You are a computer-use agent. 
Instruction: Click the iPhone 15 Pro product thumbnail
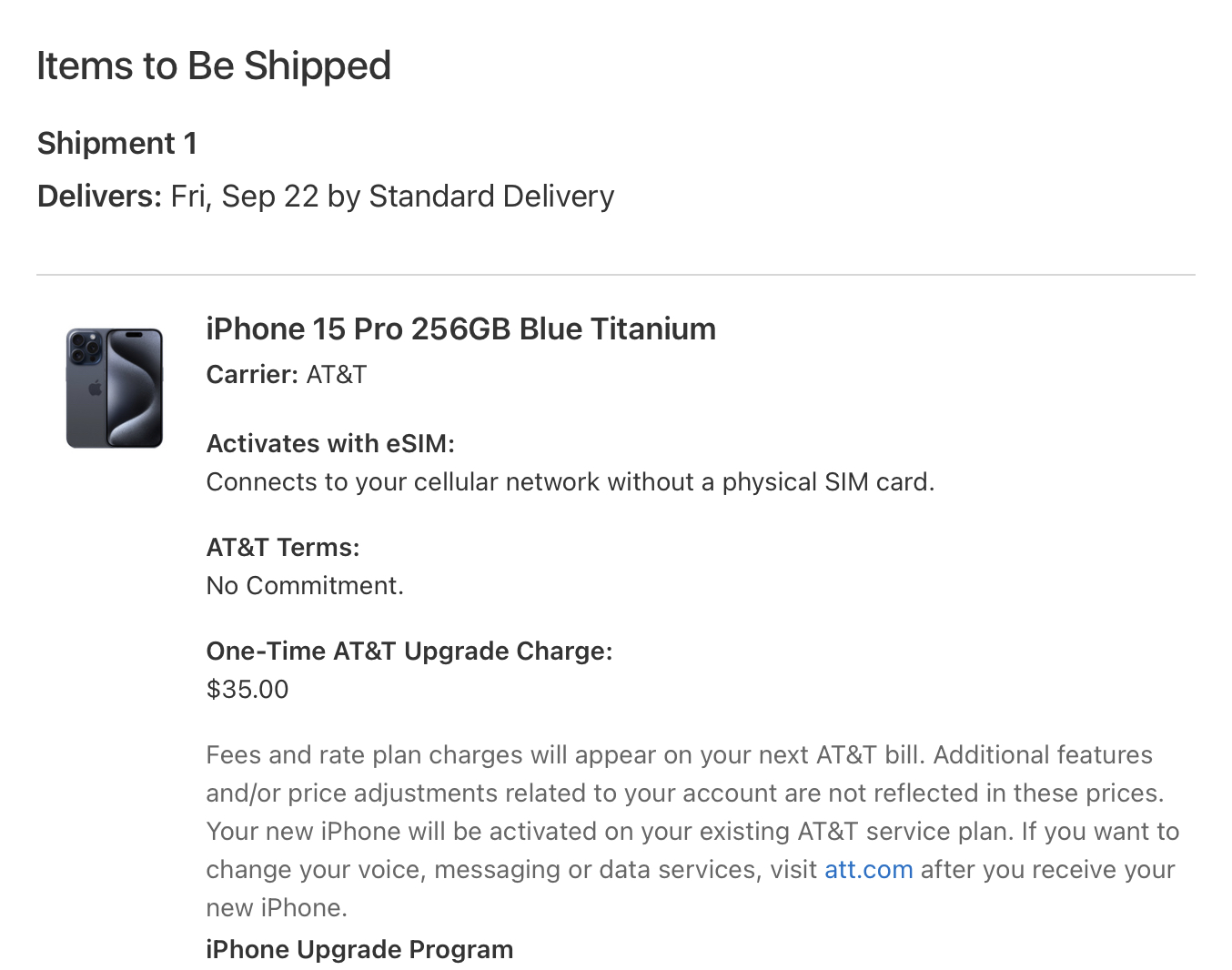pyautogui.click(x=115, y=389)
